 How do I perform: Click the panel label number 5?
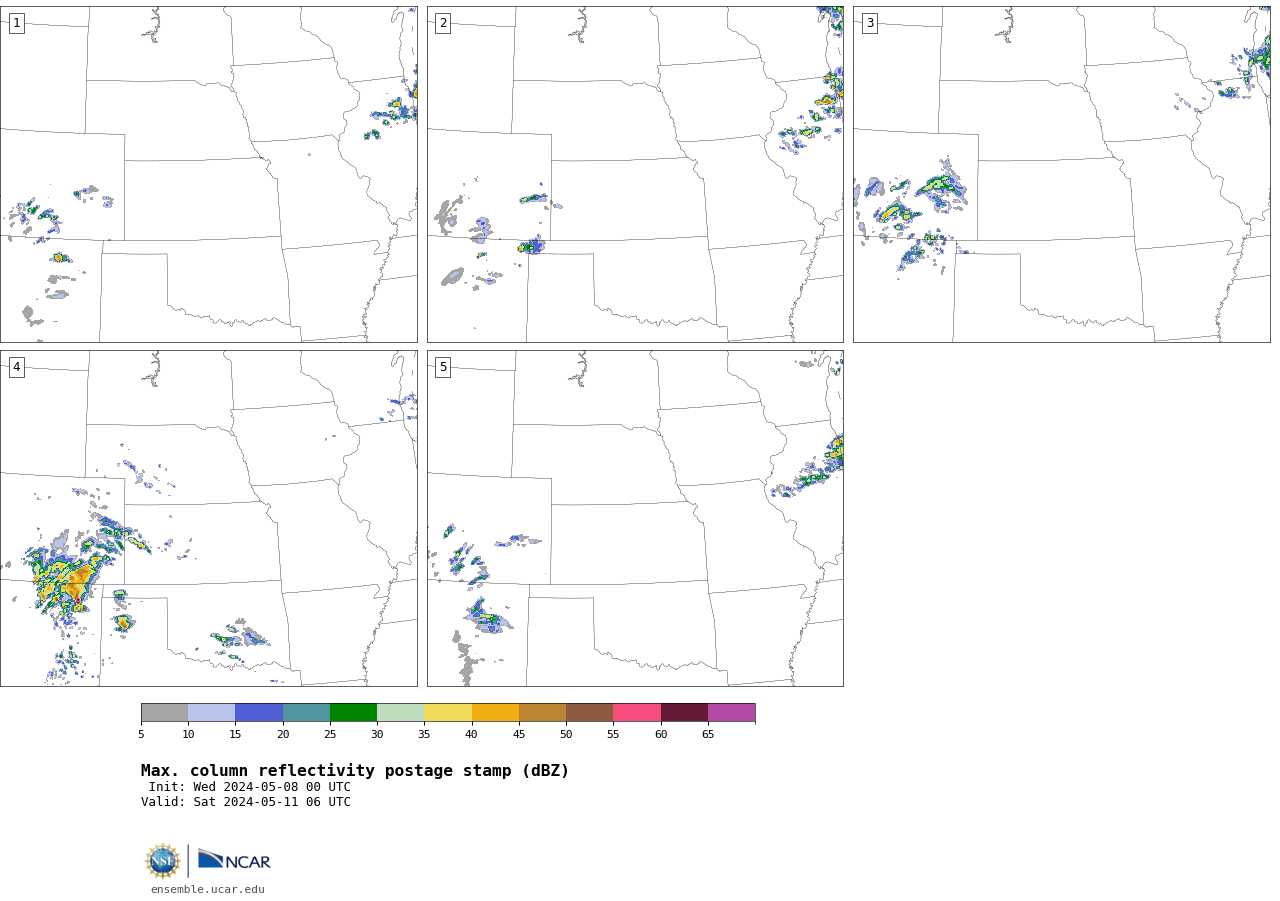click(x=443, y=367)
